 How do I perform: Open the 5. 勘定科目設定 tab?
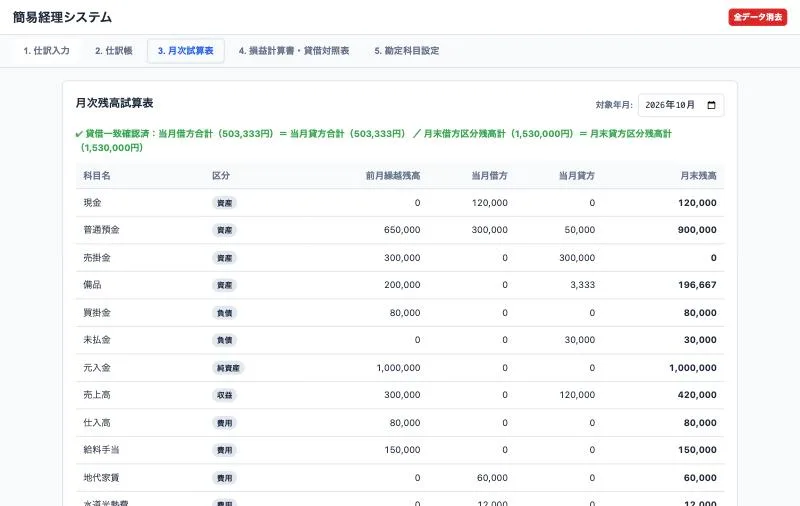click(x=407, y=51)
